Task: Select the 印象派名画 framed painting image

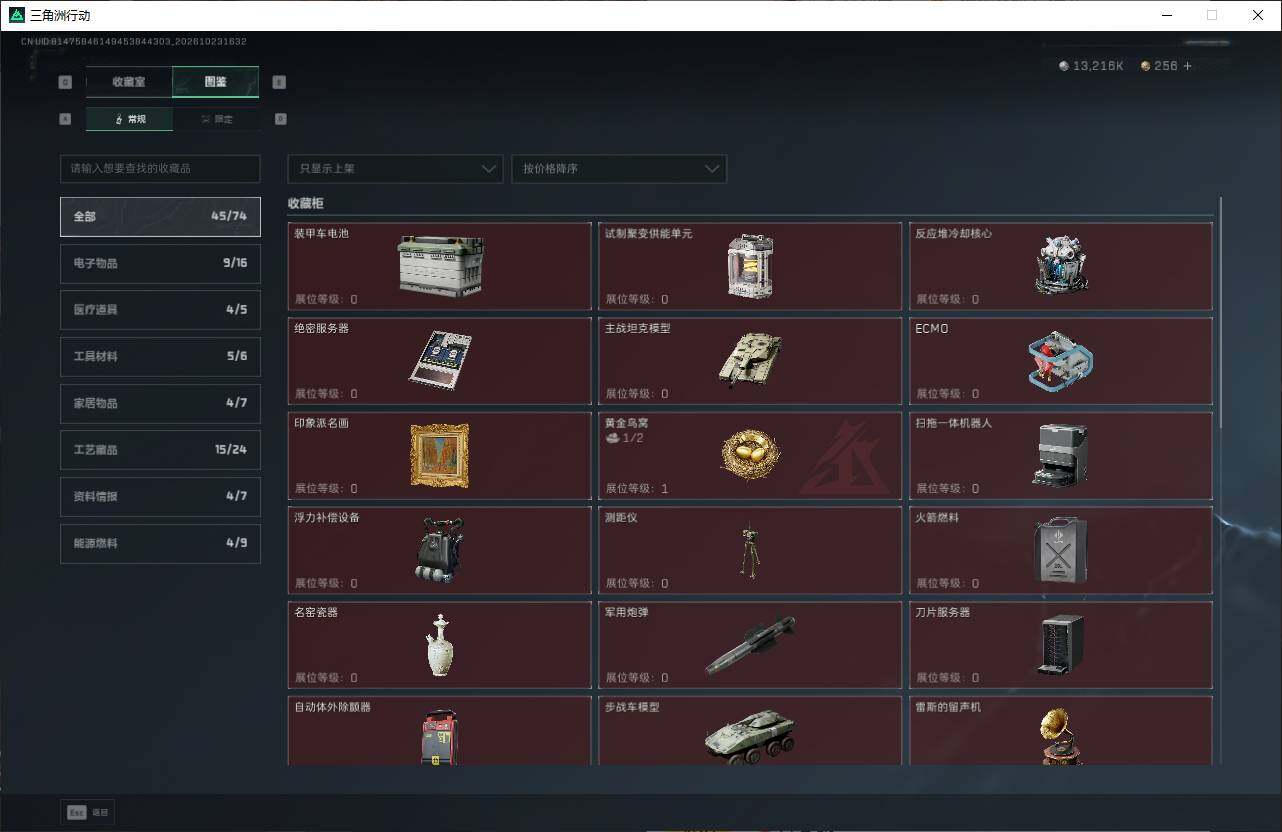Action: [440, 455]
